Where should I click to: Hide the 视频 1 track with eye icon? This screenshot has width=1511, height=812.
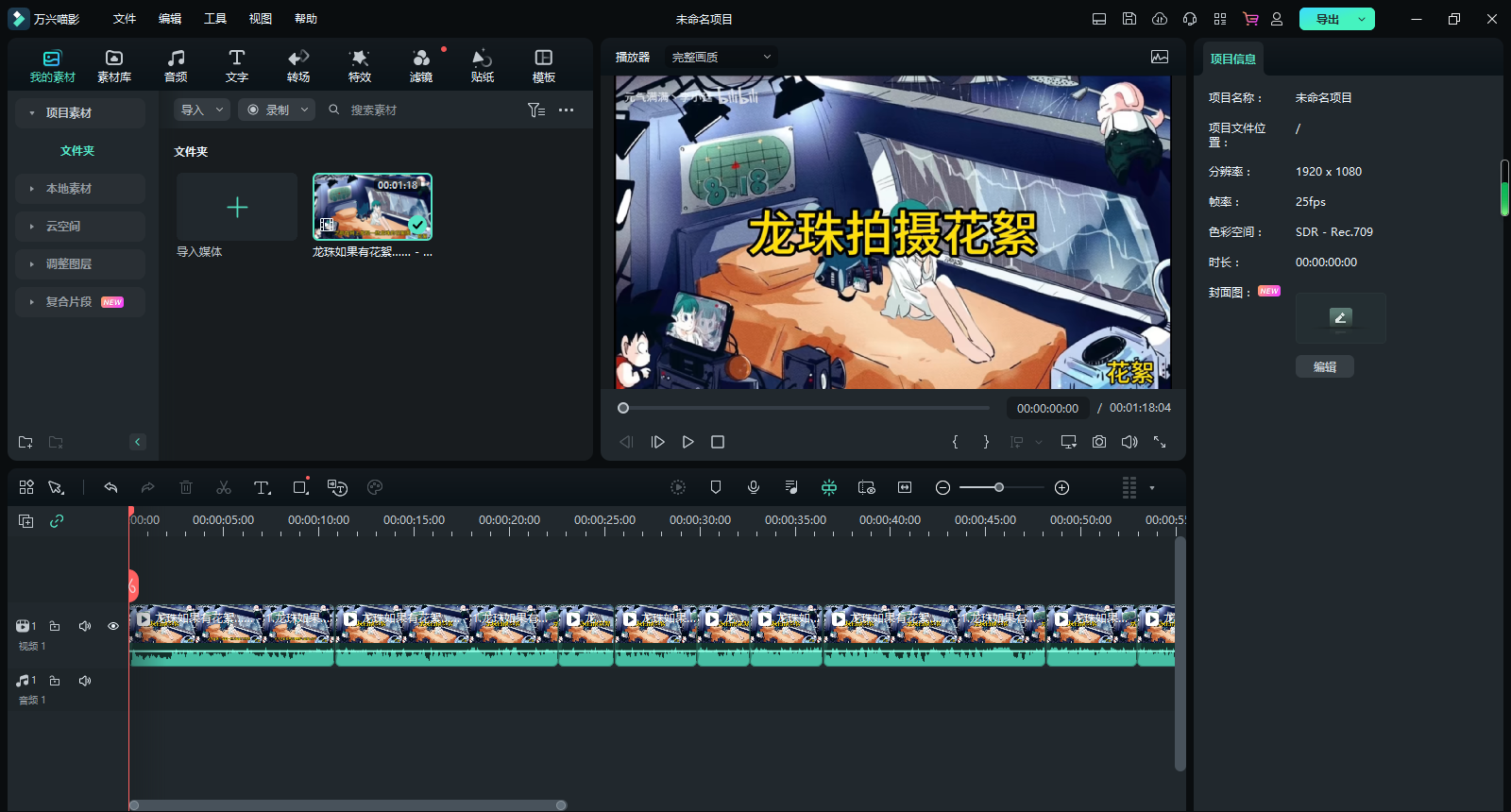click(113, 626)
